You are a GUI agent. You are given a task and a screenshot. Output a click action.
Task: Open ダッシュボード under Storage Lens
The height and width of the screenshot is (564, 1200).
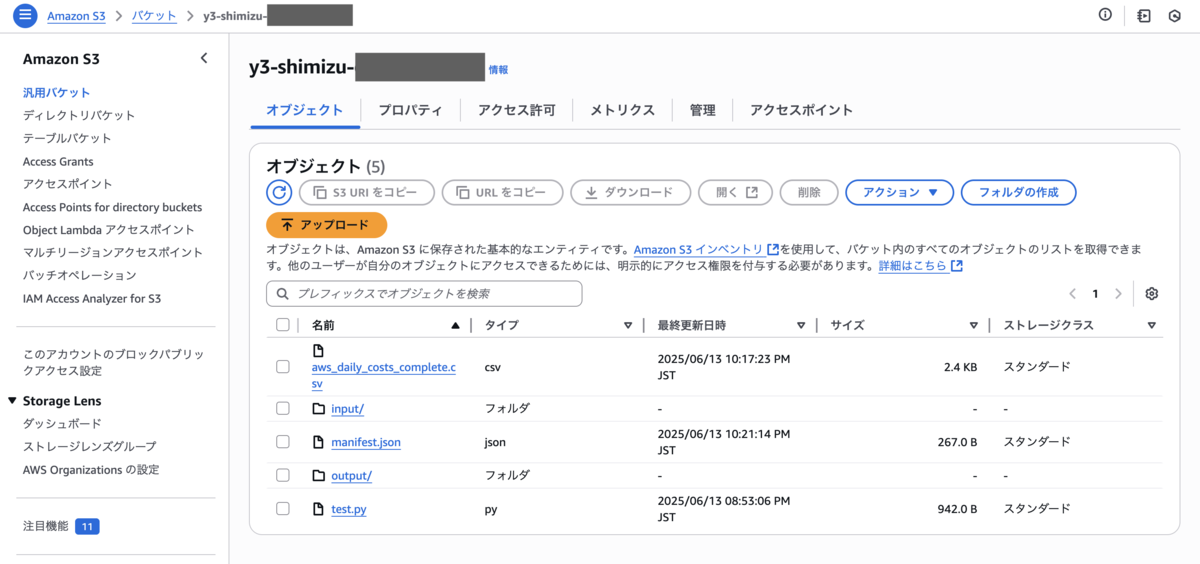62,424
